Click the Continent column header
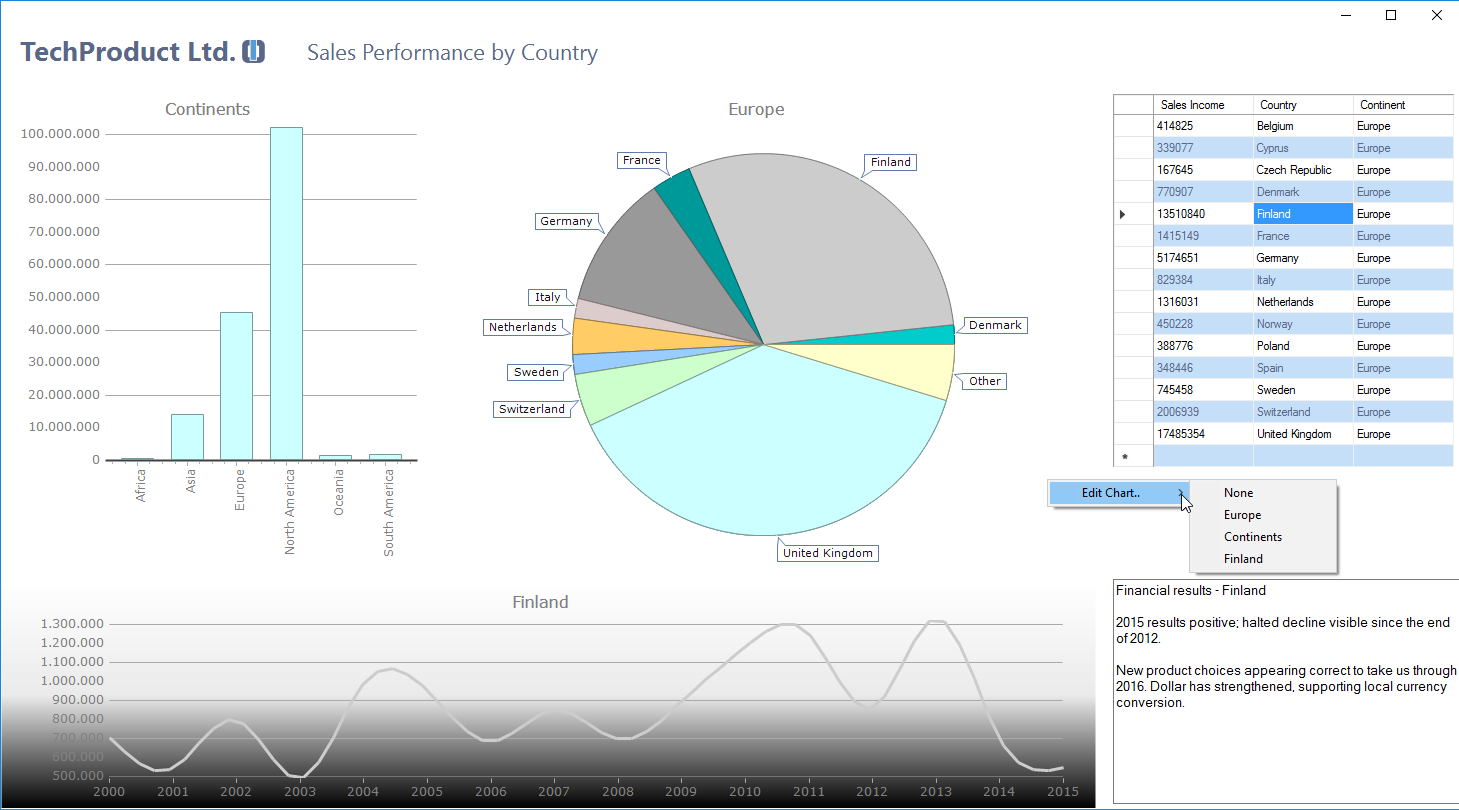 (1402, 105)
